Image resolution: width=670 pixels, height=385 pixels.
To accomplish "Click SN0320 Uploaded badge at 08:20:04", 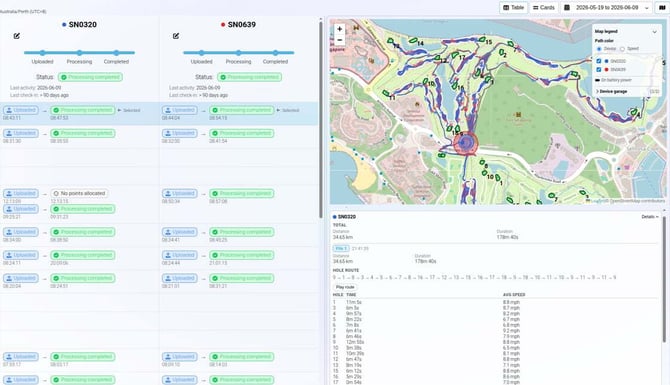I will 21,278.
